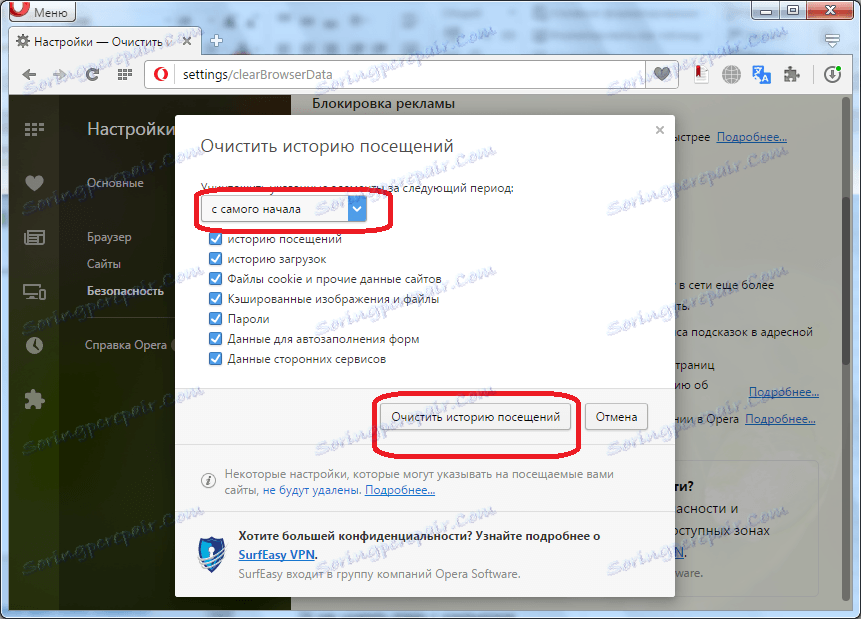Click the Очистить историю посещений button
This screenshot has height=619, width=861.
[476, 417]
